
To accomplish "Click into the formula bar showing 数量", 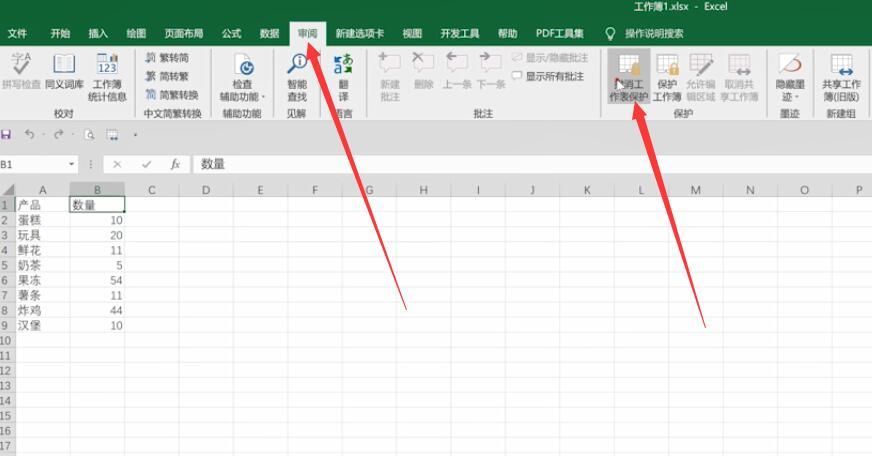I will tap(532, 164).
